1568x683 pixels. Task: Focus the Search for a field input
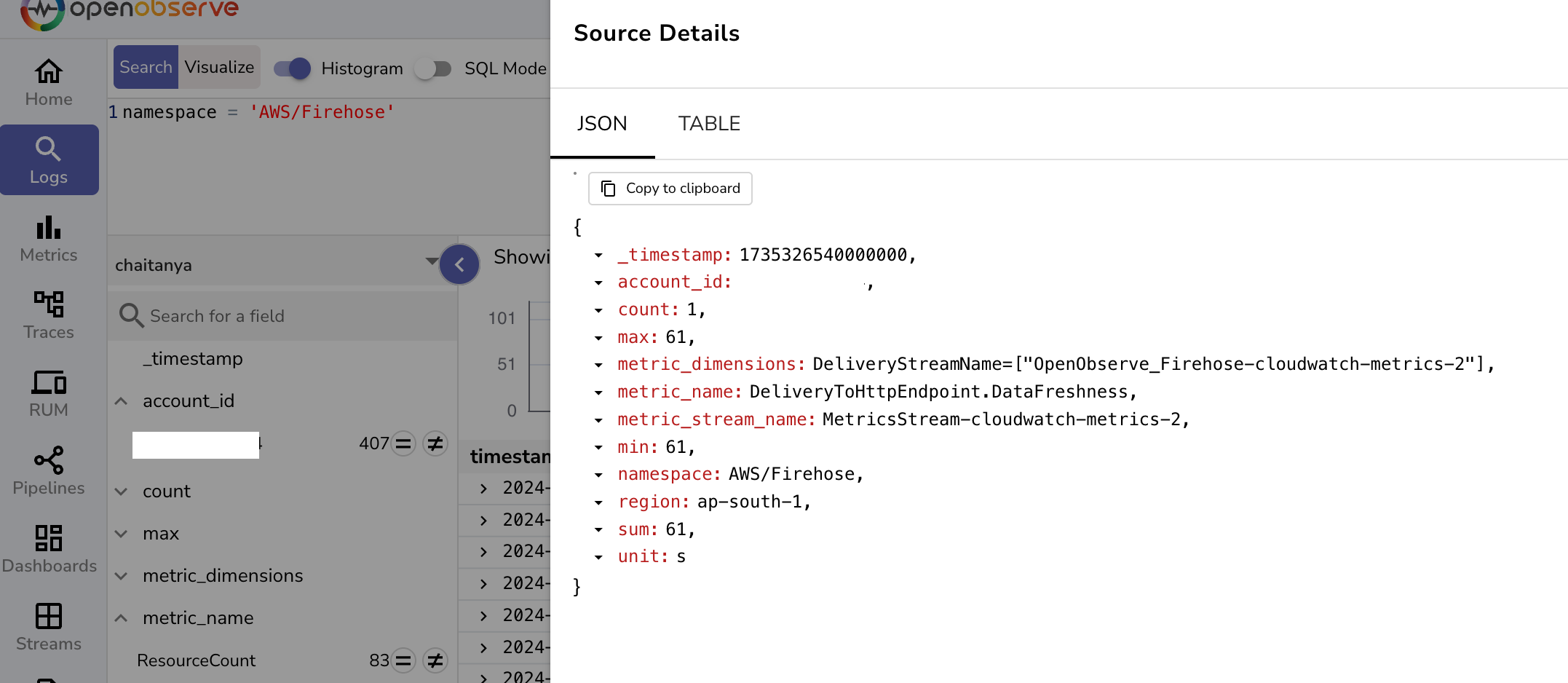pos(284,316)
